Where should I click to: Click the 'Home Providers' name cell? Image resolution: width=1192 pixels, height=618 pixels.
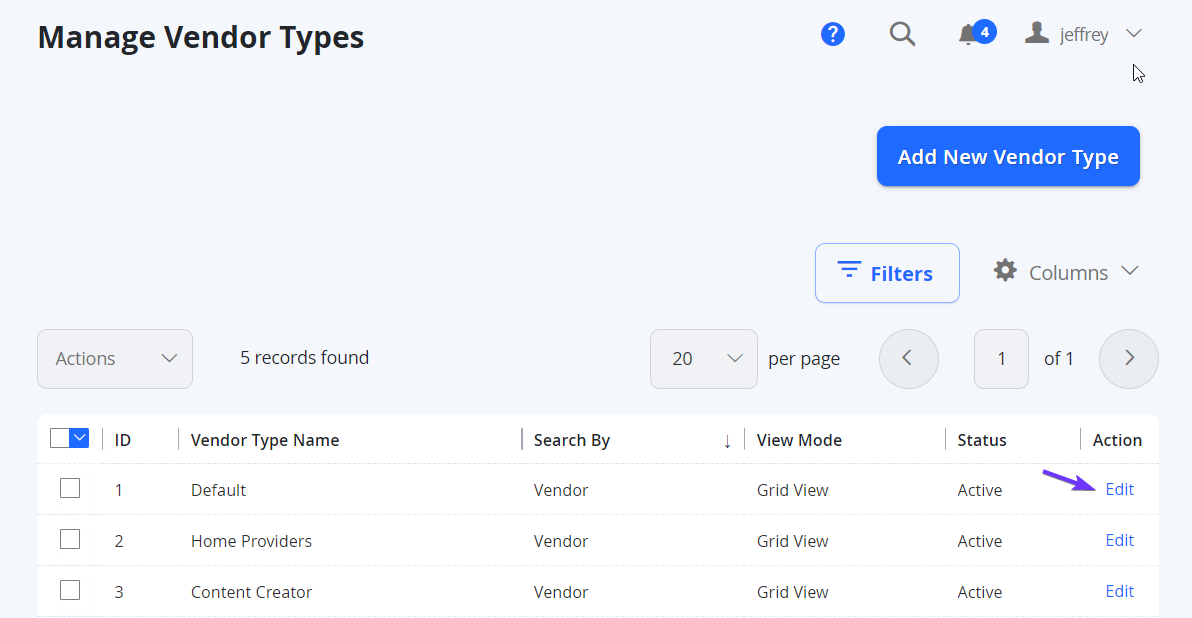(251, 541)
